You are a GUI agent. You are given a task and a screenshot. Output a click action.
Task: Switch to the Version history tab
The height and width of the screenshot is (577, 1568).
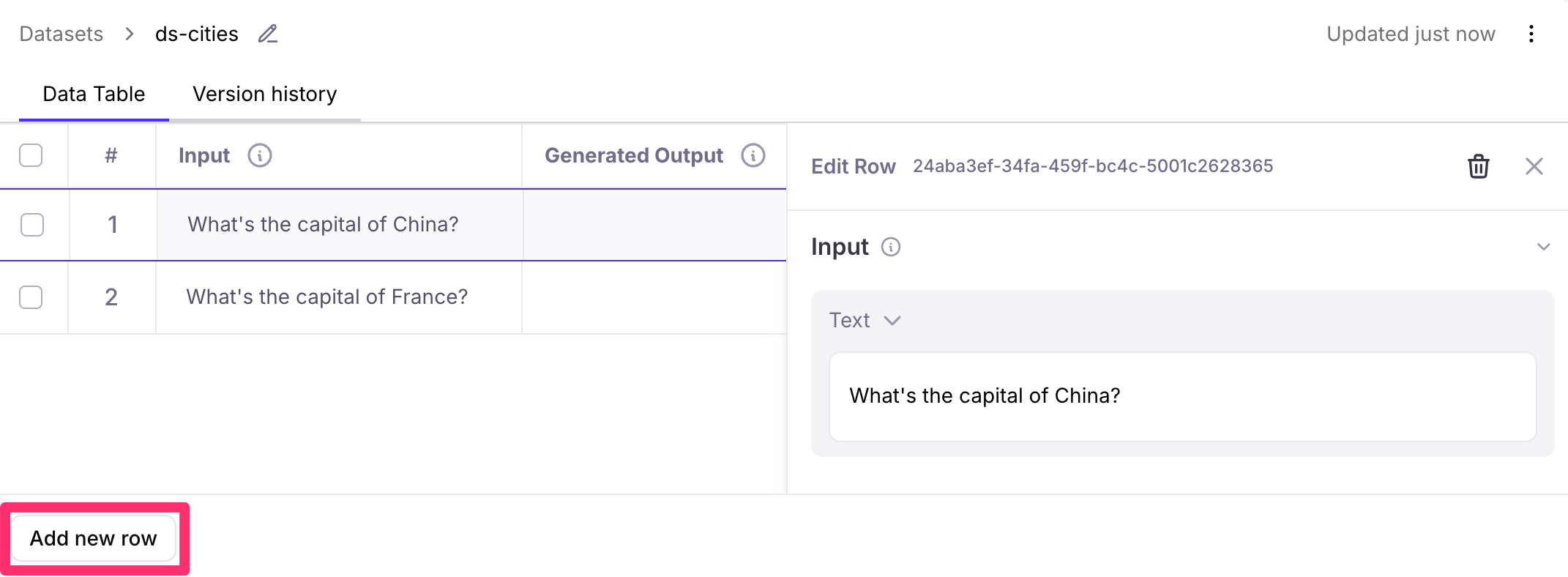pyautogui.click(x=264, y=94)
